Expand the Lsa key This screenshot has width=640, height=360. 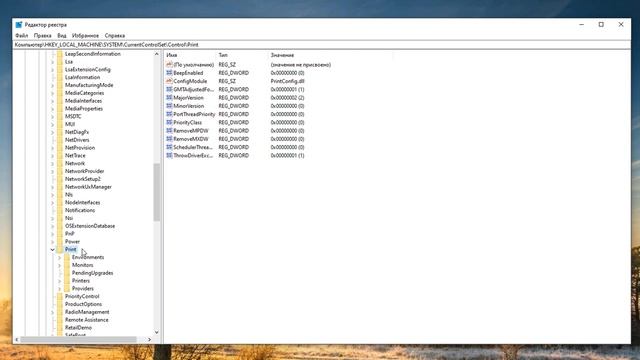point(53,62)
